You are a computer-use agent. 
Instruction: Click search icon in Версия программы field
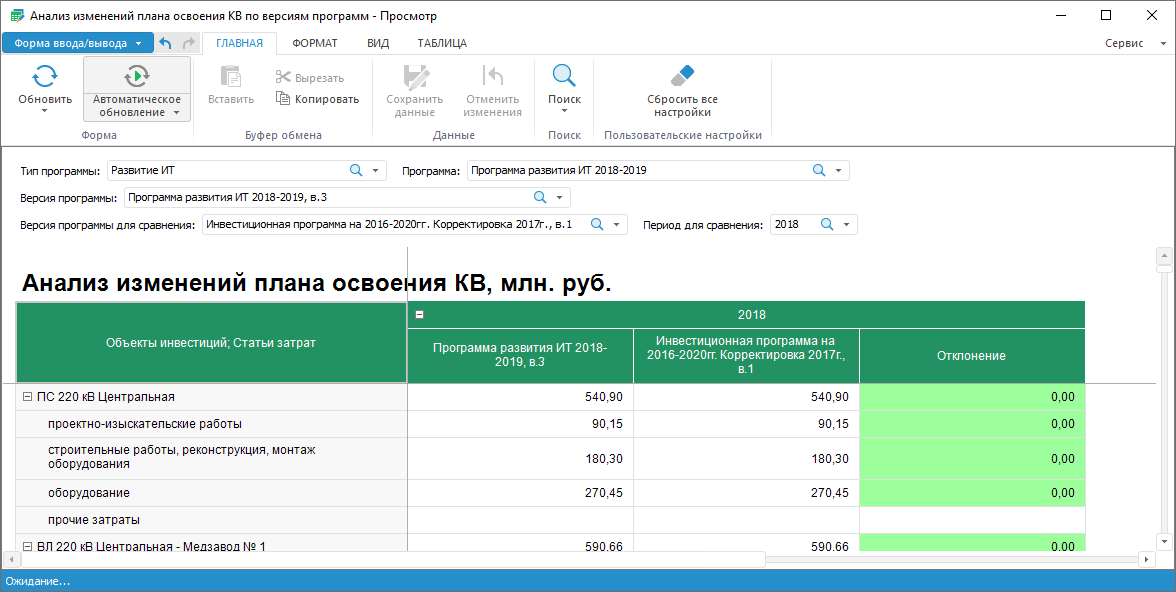click(x=540, y=197)
